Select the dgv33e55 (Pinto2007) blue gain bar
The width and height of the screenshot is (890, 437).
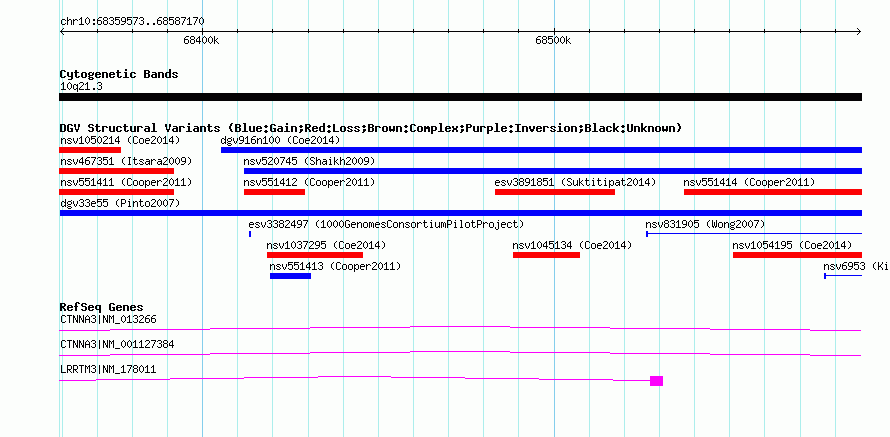460,213
